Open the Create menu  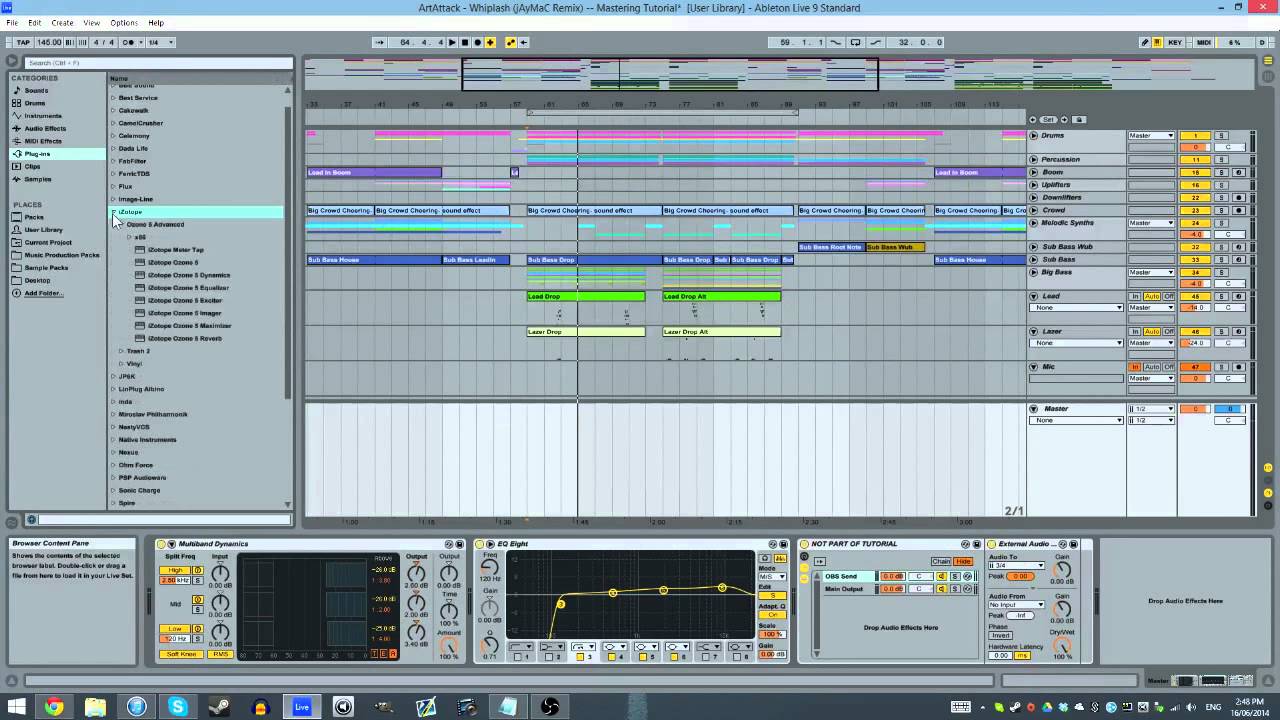(62, 22)
